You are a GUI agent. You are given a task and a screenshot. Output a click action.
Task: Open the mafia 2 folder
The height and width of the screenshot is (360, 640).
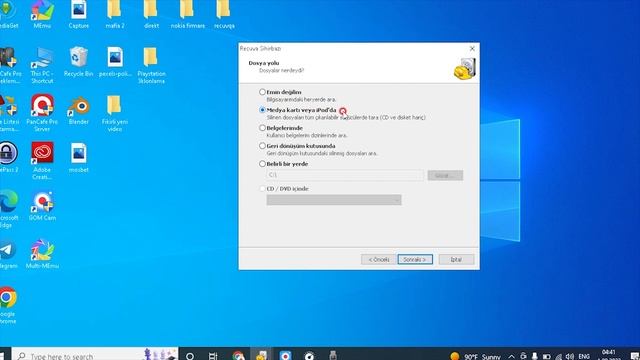115,14
